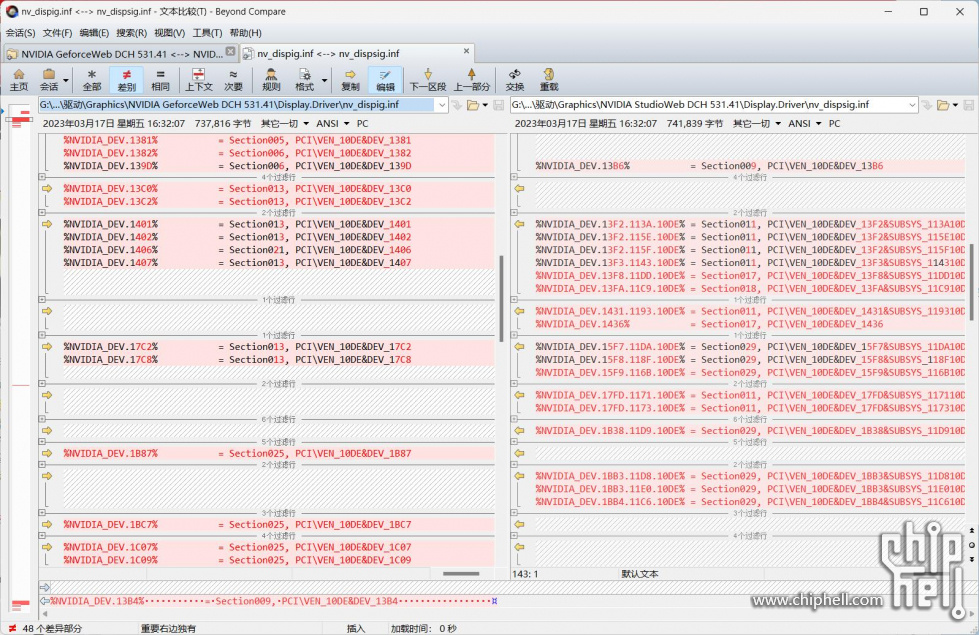The width and height of the screenshot is (979, 635).
Task: Toggle 全部 show all lines filter
Action: [x=92, y=80]
